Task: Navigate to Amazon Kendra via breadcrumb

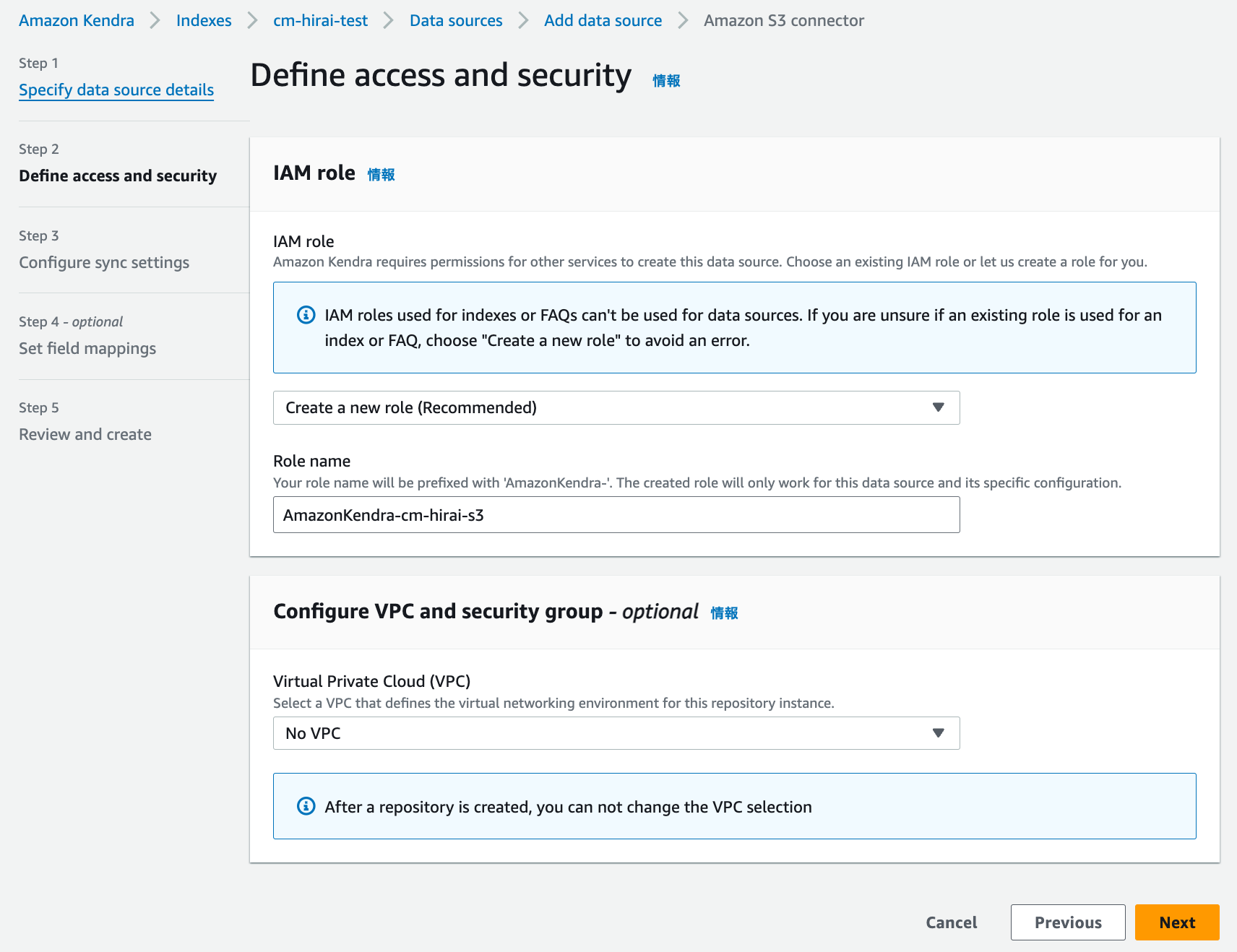Action: tap(75, 20)
